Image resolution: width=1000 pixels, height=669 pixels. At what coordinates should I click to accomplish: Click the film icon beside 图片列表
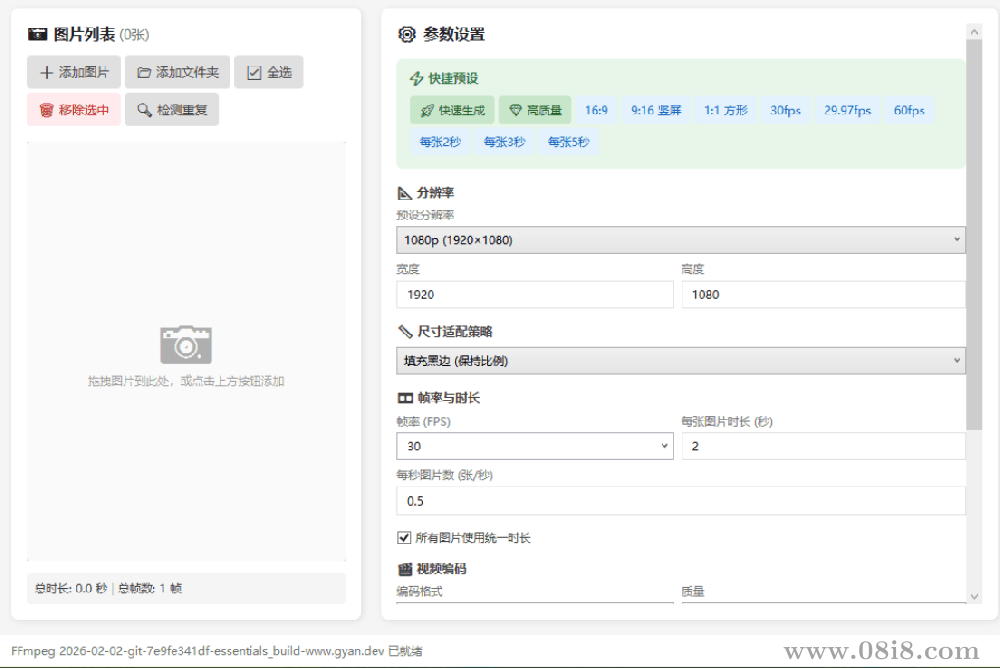[38, 32]
